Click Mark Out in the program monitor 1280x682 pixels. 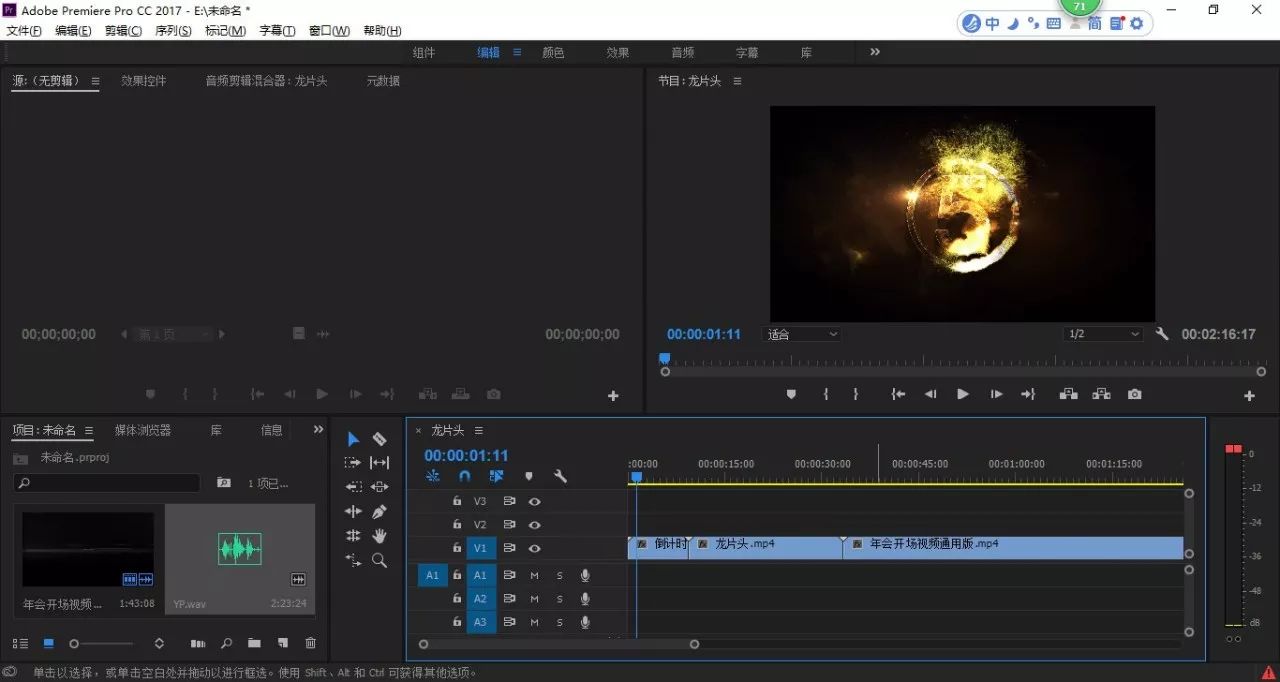(856, 394)
